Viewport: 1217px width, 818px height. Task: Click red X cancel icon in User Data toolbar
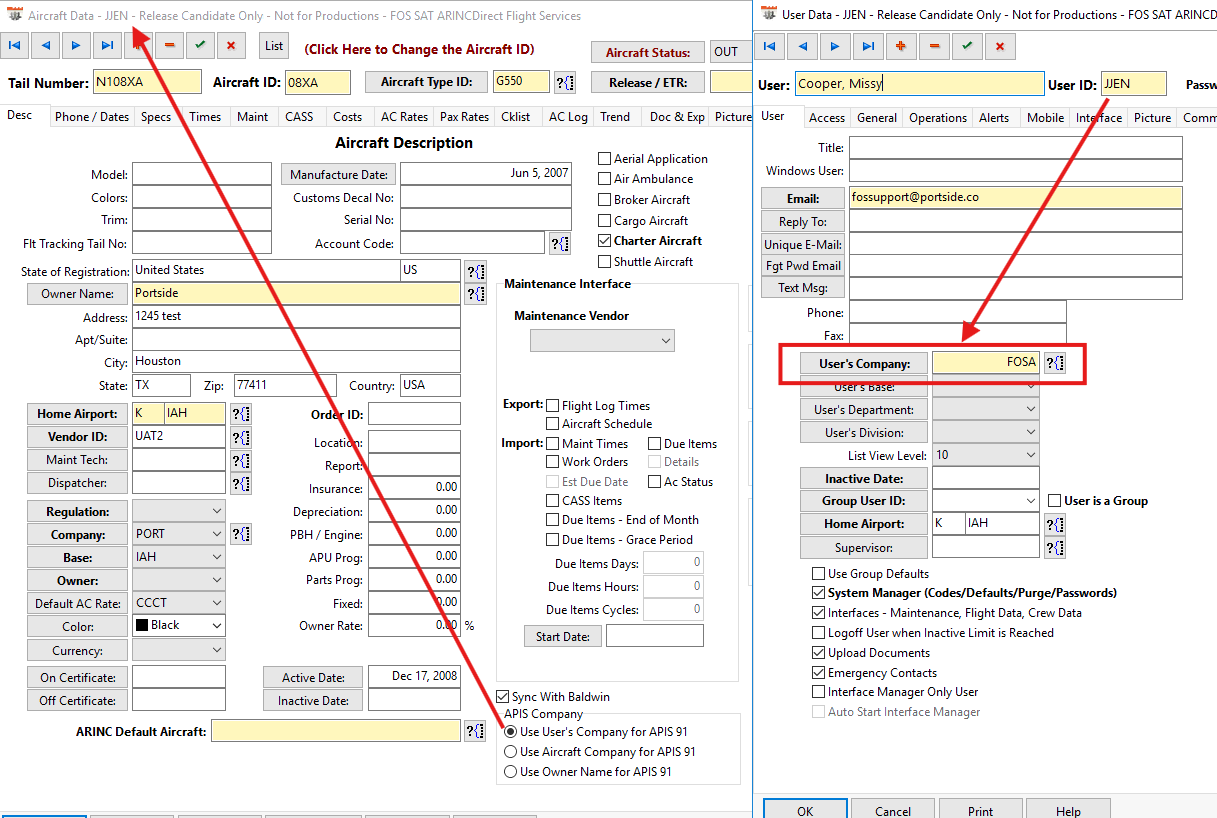999,46
